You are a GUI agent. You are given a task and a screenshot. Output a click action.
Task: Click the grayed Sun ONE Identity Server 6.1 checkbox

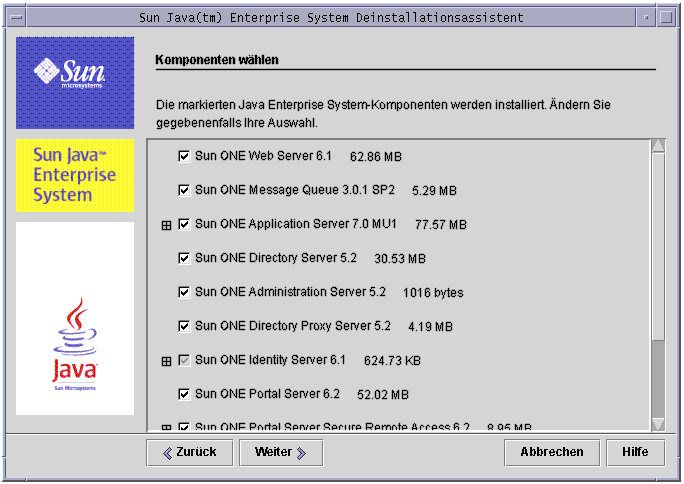pos(184,360)
